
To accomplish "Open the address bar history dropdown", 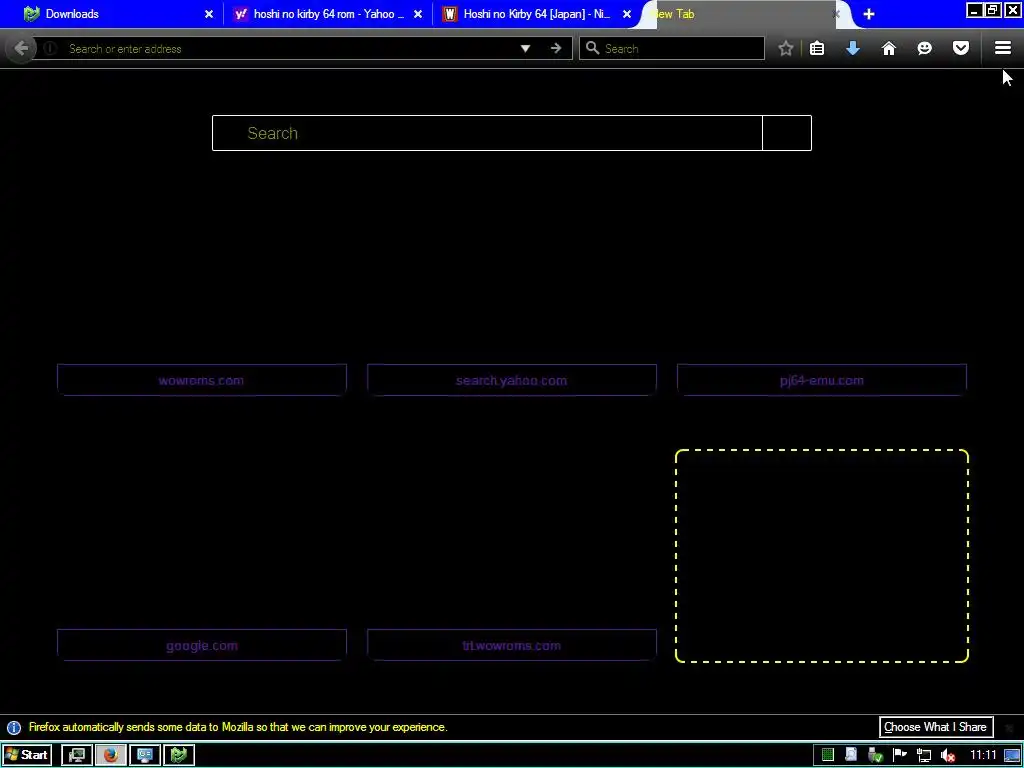I will click(x=525, y=48).
